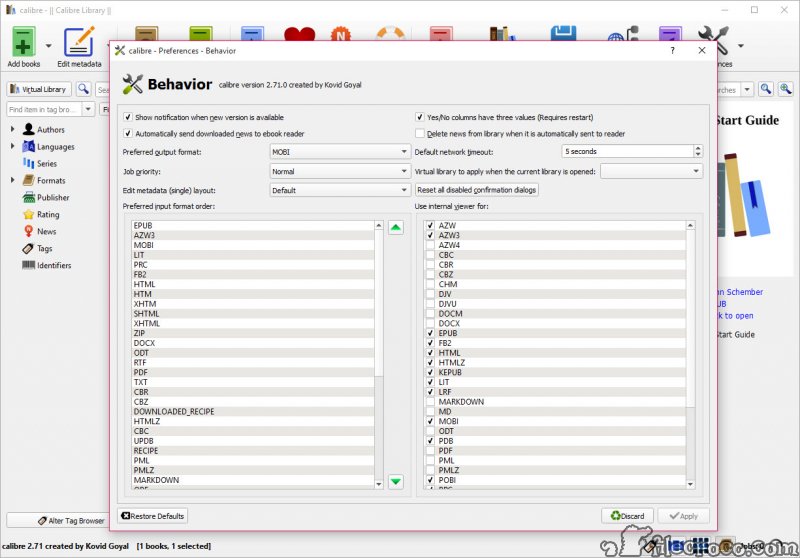This screenshot has height=558, width=800.
Task: Click the input format list scrollbar
Action: tap(379, 303)
